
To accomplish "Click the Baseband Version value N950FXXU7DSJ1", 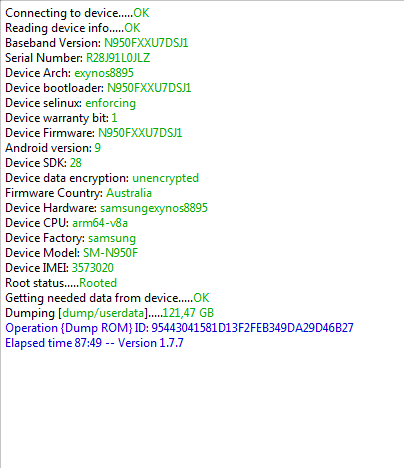I will pyautogui.click(x=146, y=43).
